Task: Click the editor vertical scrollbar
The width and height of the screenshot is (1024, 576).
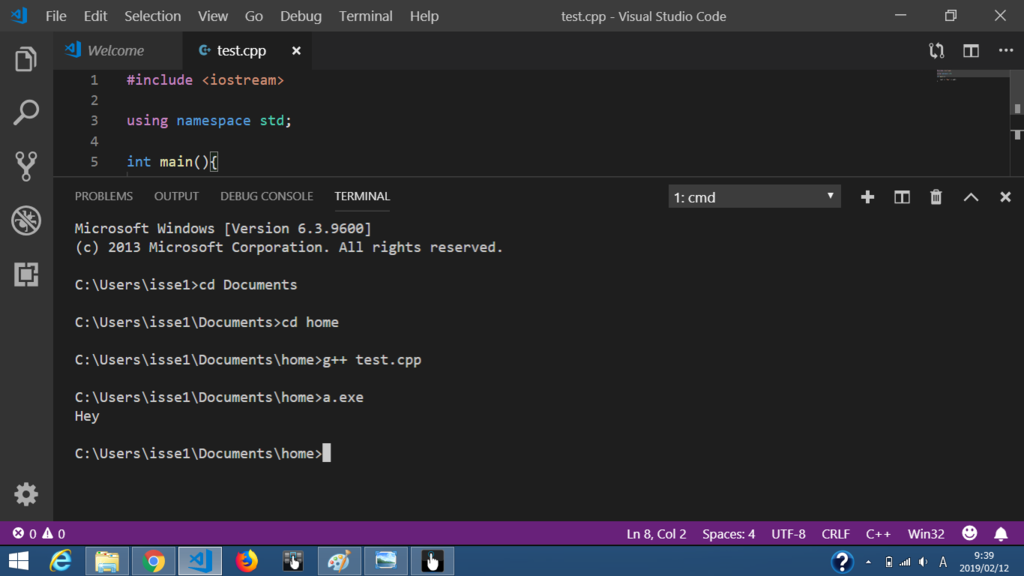Action: pyautogui.click(x=1017, y=123)
